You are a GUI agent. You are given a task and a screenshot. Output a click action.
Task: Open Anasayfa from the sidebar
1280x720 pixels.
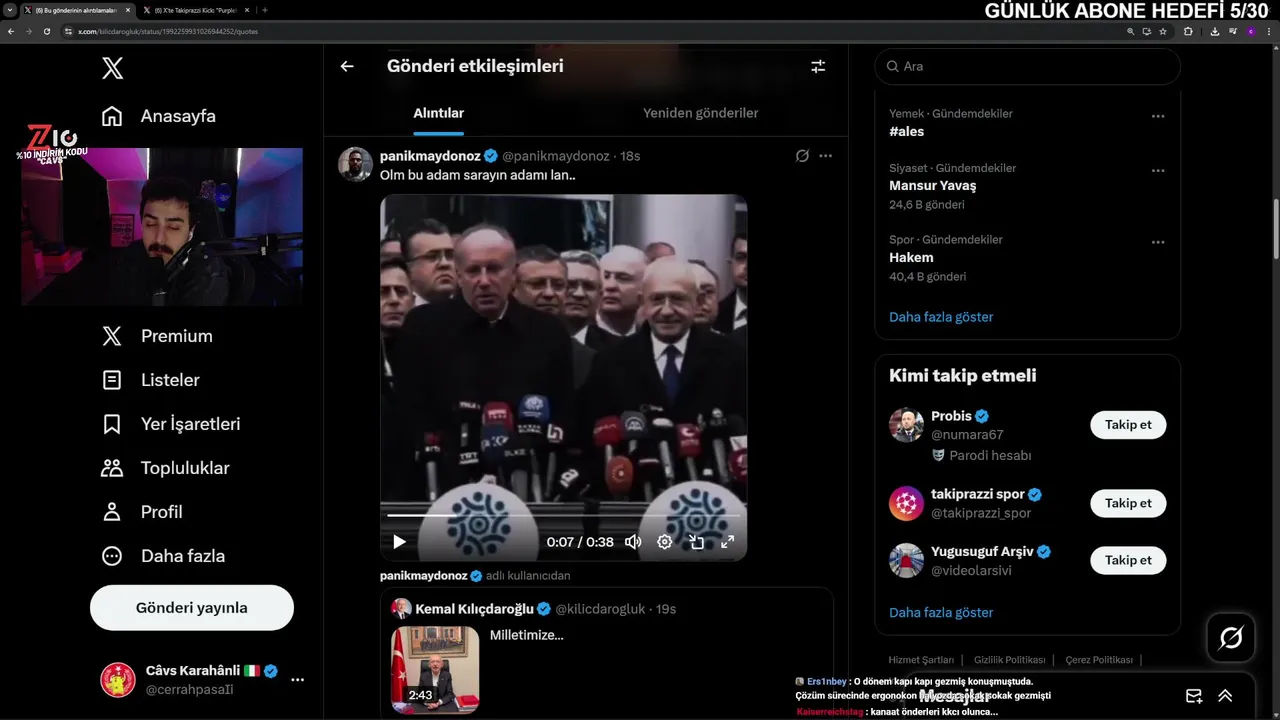click(159, 116)
